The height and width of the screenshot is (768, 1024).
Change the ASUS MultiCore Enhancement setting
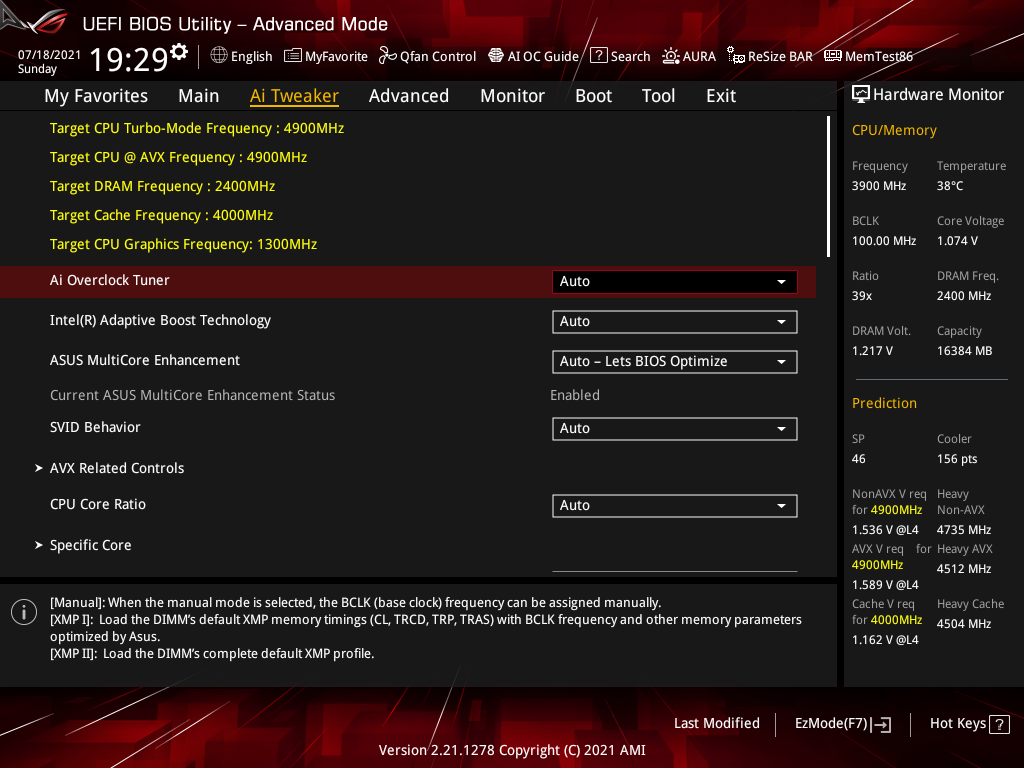[674, 361]
